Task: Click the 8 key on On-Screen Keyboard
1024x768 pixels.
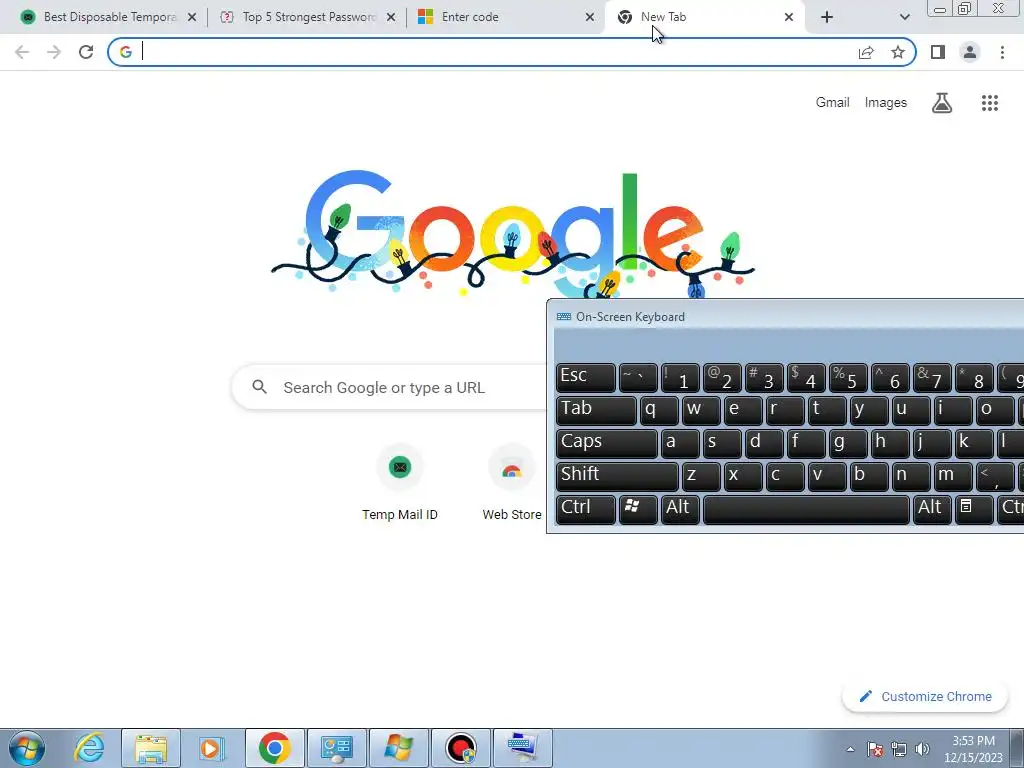Action: pyautogui.click(x=973, y=378)
